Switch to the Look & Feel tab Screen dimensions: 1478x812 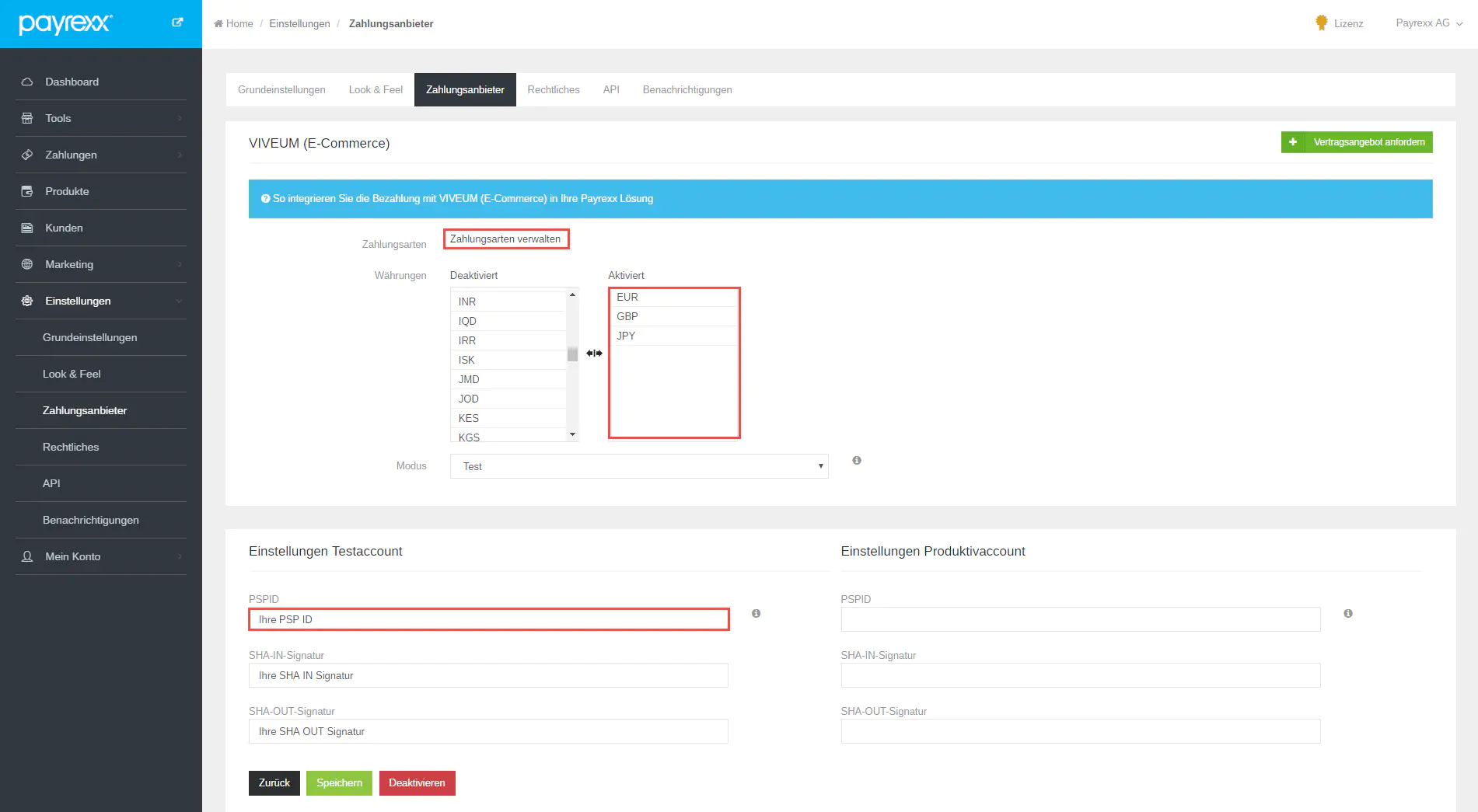[376, 90]
